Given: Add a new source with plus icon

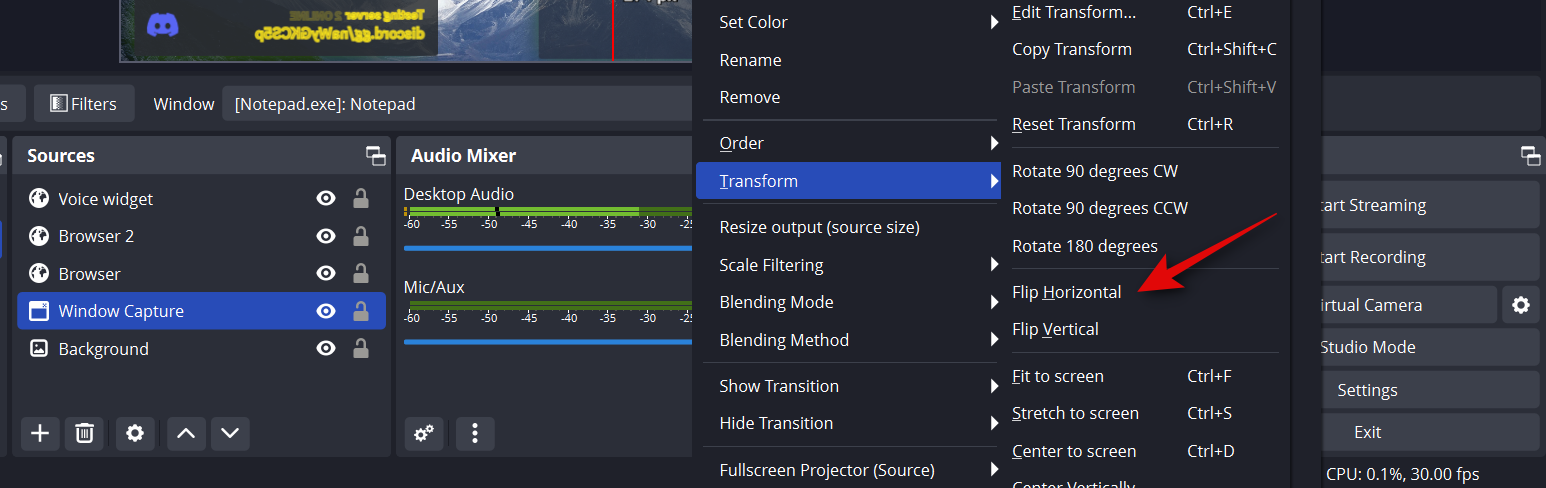Looking at the screenshot, I should [40, 433].
